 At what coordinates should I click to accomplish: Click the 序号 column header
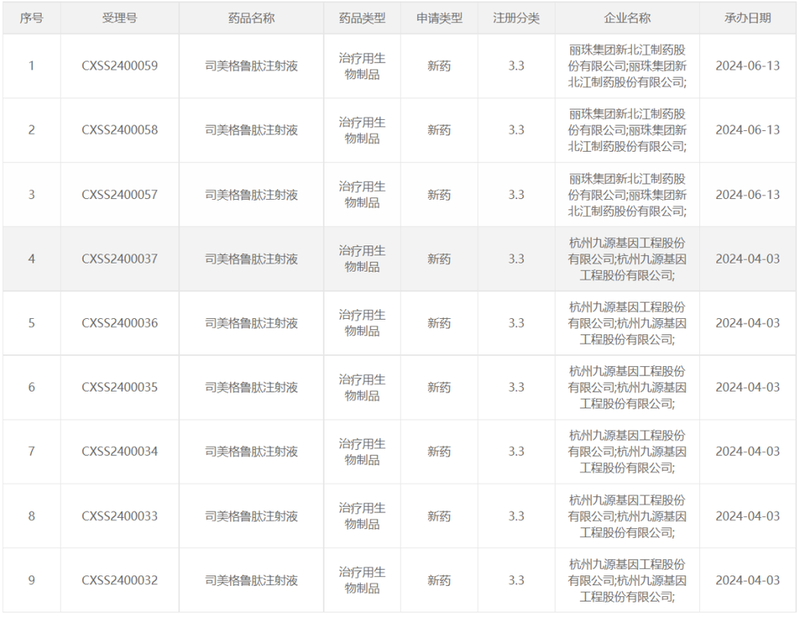point(31,18)
